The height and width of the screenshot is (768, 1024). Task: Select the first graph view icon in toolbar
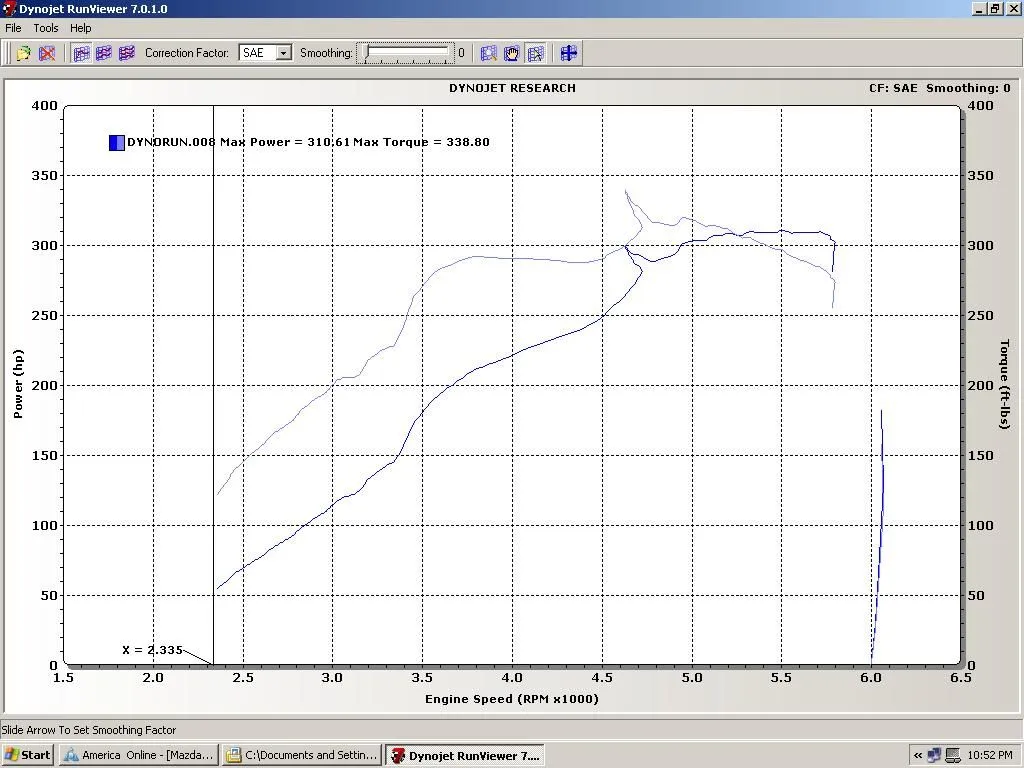pyautogui.click(x=82, y=53)
